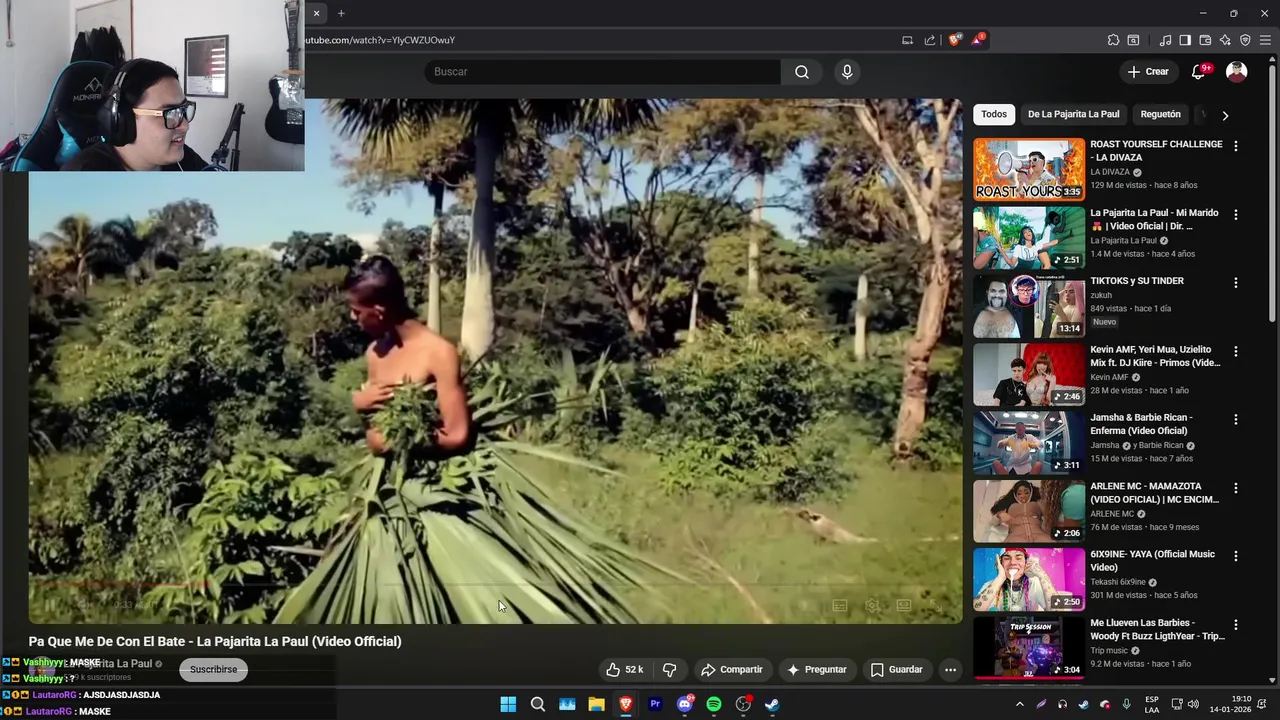Open options menu for 6IX9INE YAYA video

[x=1236, y=556]
